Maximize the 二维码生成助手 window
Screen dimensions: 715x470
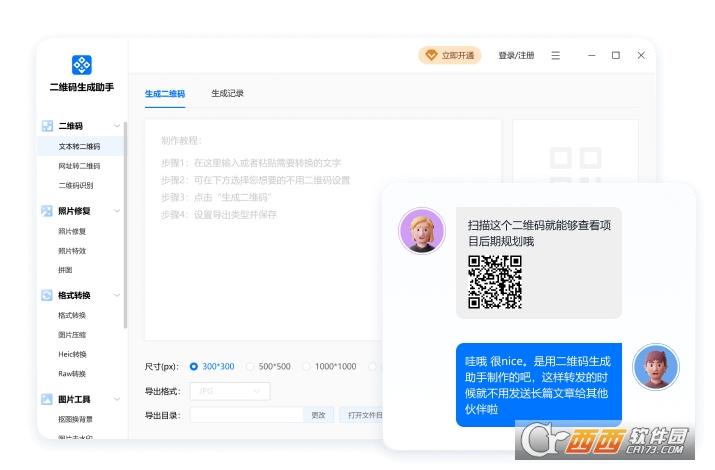(x=616, y=55)
